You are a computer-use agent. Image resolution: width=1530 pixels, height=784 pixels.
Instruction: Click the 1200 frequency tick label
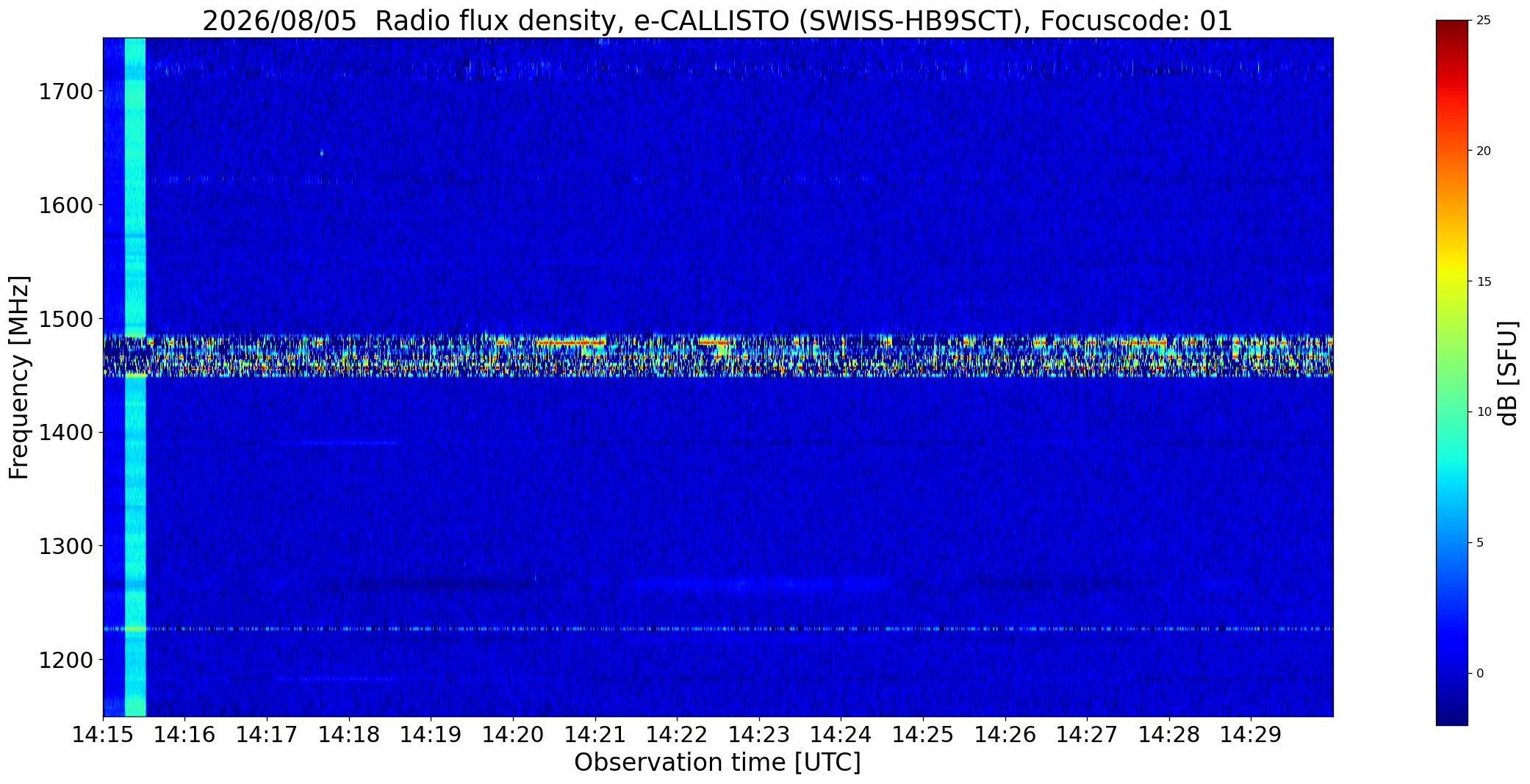click(65, 660)
